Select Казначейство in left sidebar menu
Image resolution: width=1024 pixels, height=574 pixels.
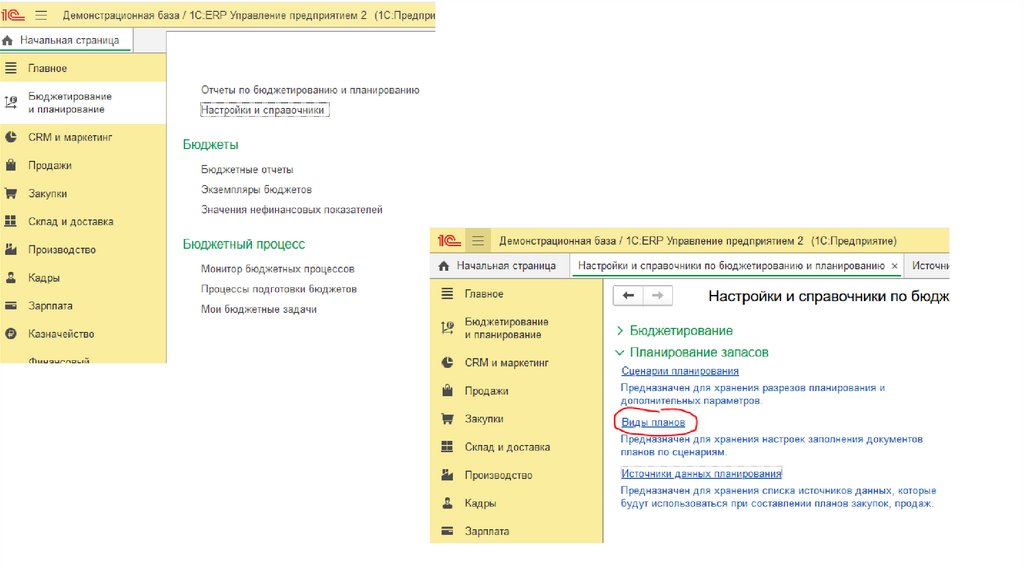click(61, 334)
